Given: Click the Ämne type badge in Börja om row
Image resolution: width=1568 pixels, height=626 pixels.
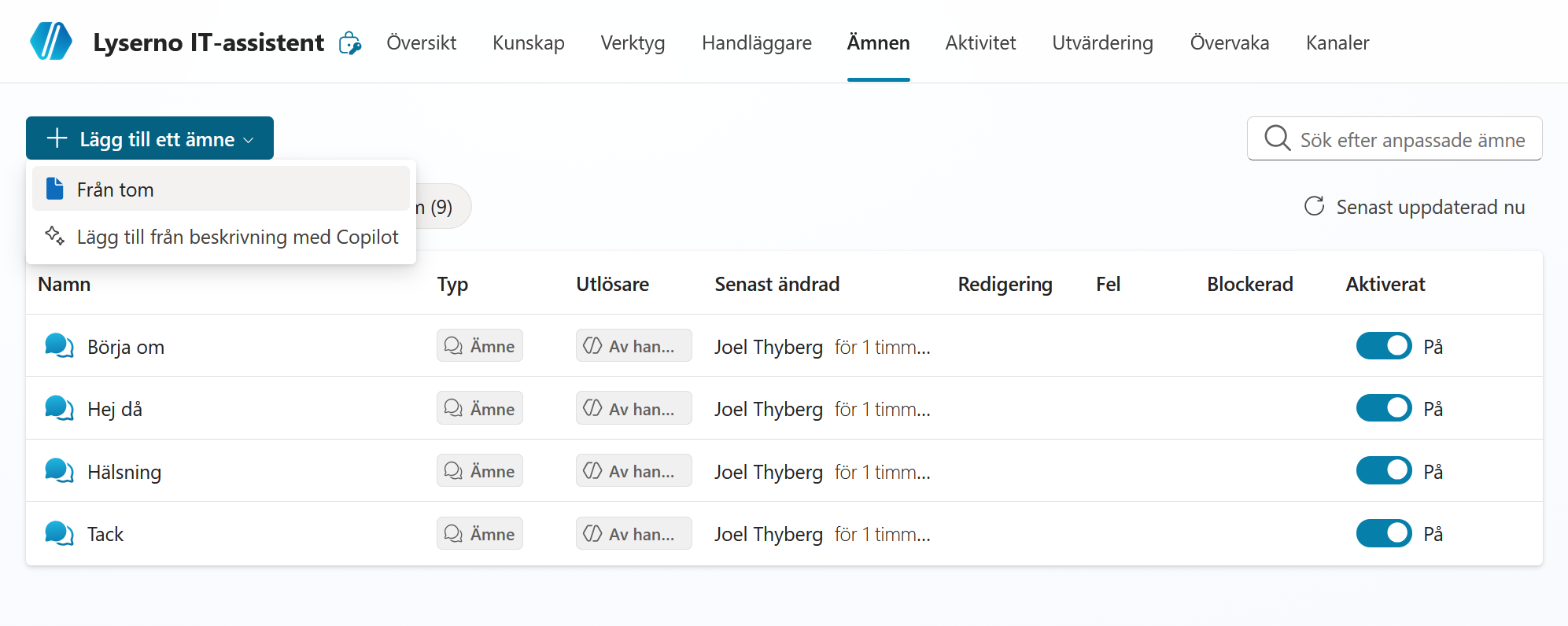Looking at the screenshot, I should [480, 345].
